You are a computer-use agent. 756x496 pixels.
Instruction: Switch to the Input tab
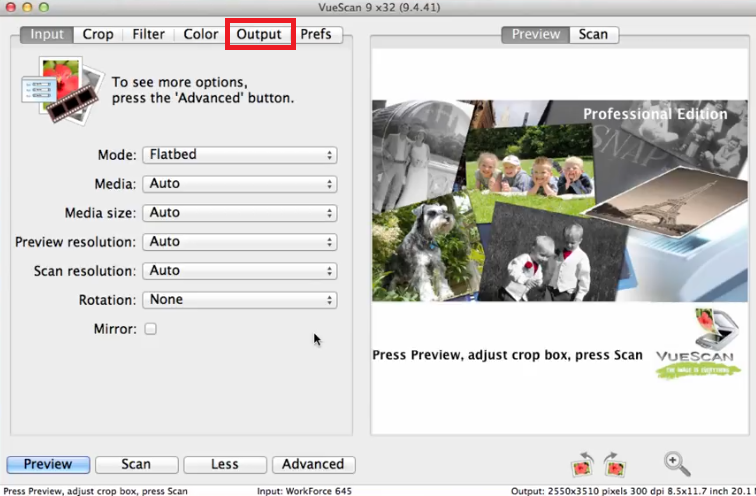47,34
